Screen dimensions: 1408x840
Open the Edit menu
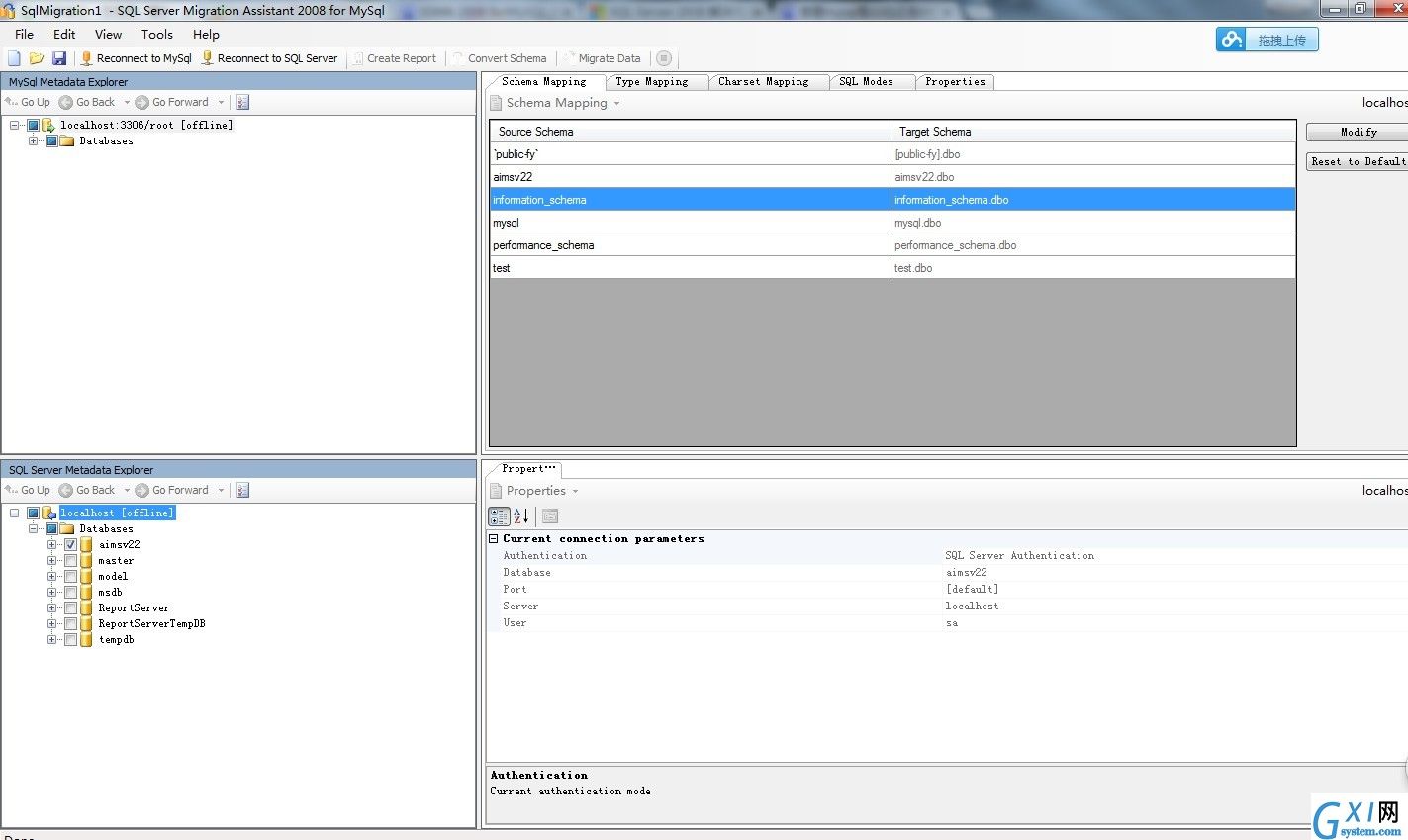(64, 34)
